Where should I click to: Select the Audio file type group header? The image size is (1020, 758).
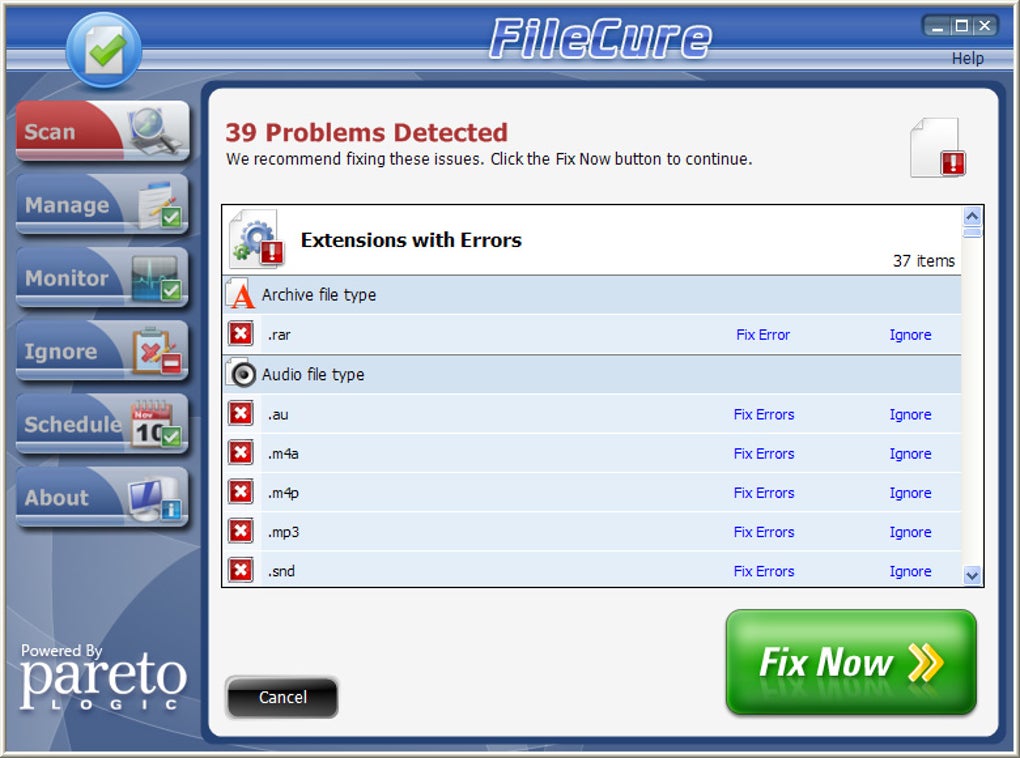pos(592,374)
